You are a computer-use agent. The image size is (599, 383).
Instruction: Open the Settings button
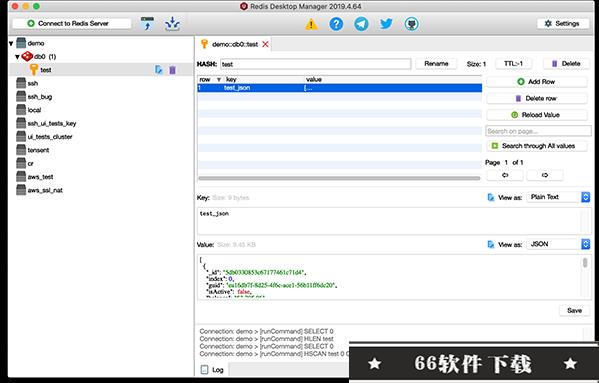(563, 23)
